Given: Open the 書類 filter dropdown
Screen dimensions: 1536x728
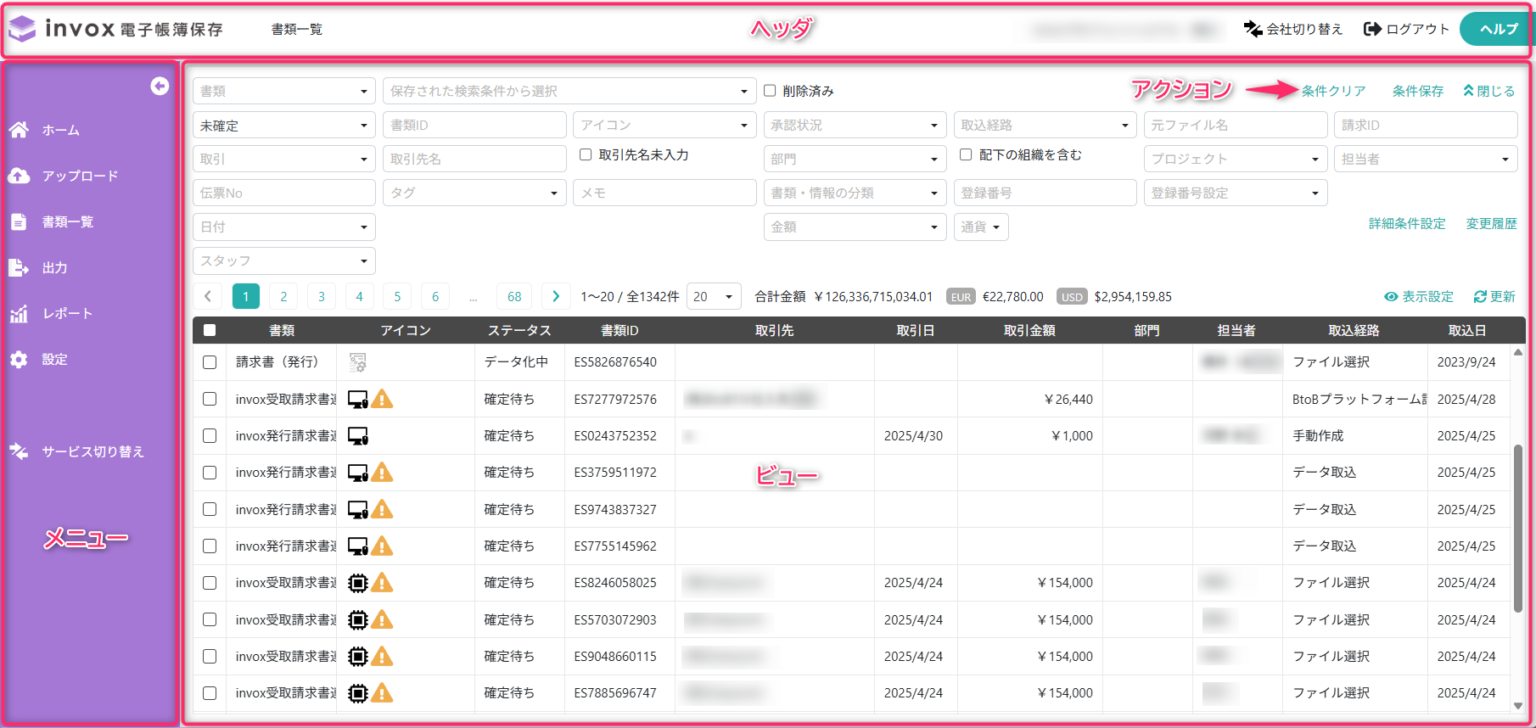Looking at the screenshot, I should pyautogui.click(x=283, y=90).
